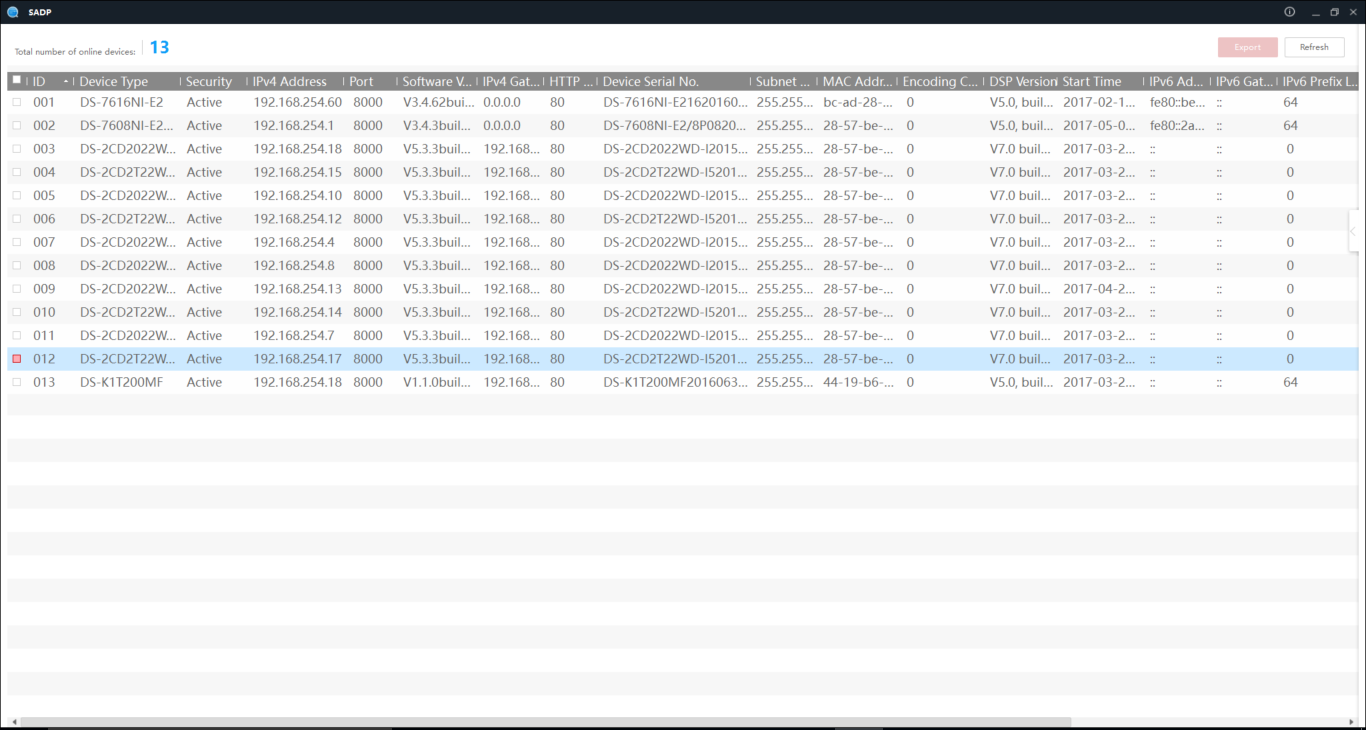This screenshot has width=1366, height=730.
Task: Uncheck the selected device 012 checkbox
Action: (16, 359)
